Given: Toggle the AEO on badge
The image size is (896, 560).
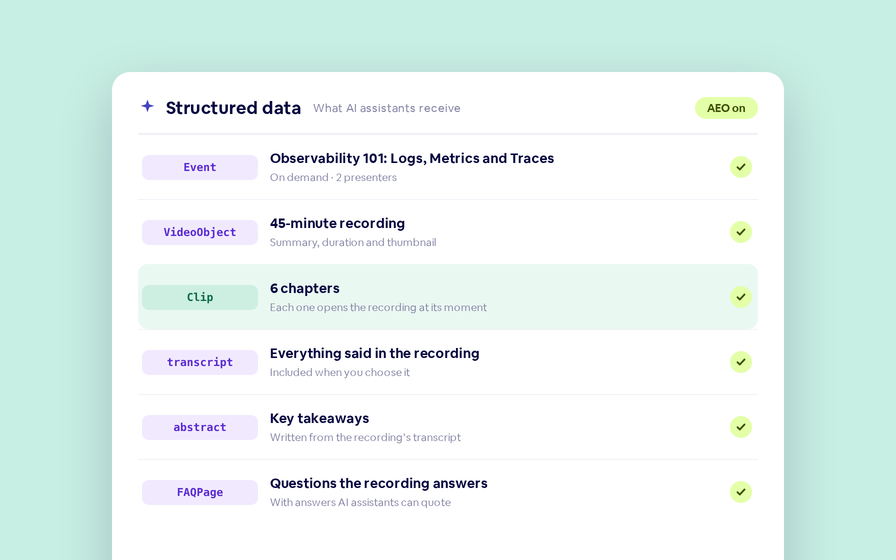Looking at the screenshot, I should point(726,108).
